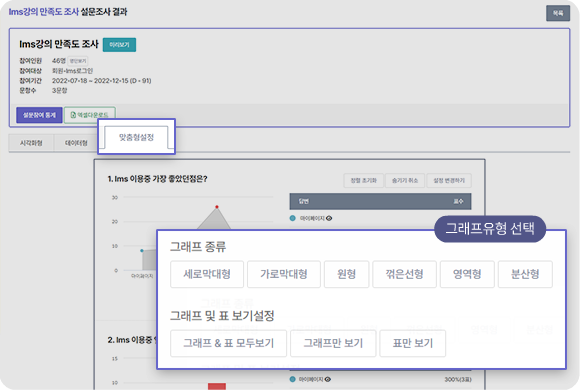Pick the 분산형 graph type
The width and height of the screenshot is (580, 390).
(525, 274)
